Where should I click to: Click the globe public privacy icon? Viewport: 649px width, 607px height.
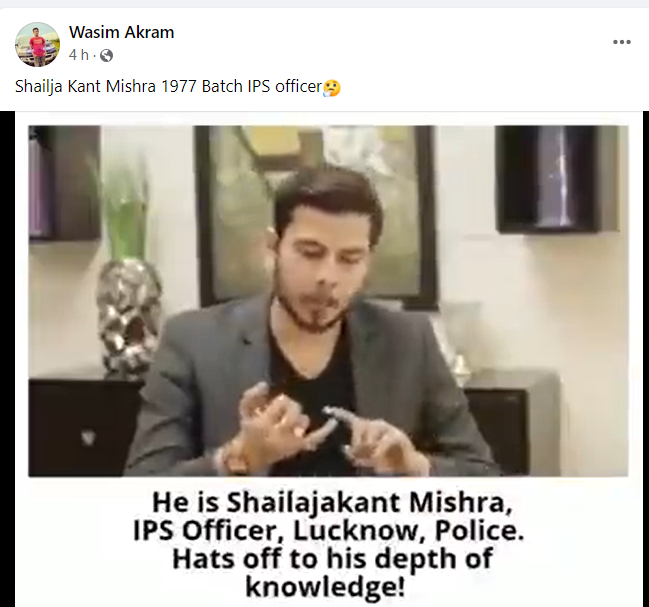tap(106, 55)
